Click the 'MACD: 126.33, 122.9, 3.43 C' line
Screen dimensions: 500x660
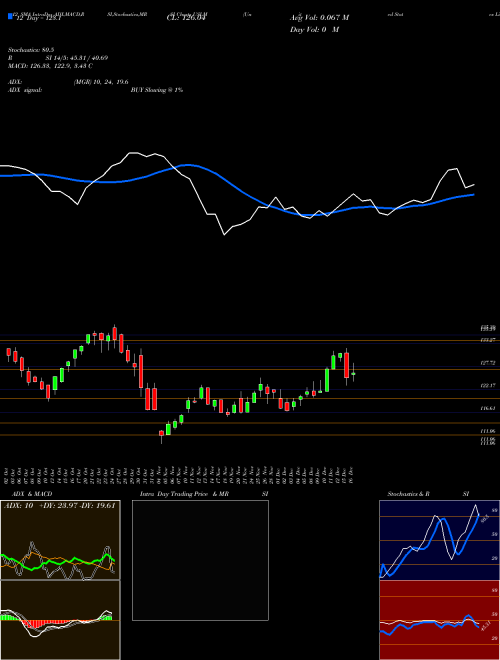50,66
